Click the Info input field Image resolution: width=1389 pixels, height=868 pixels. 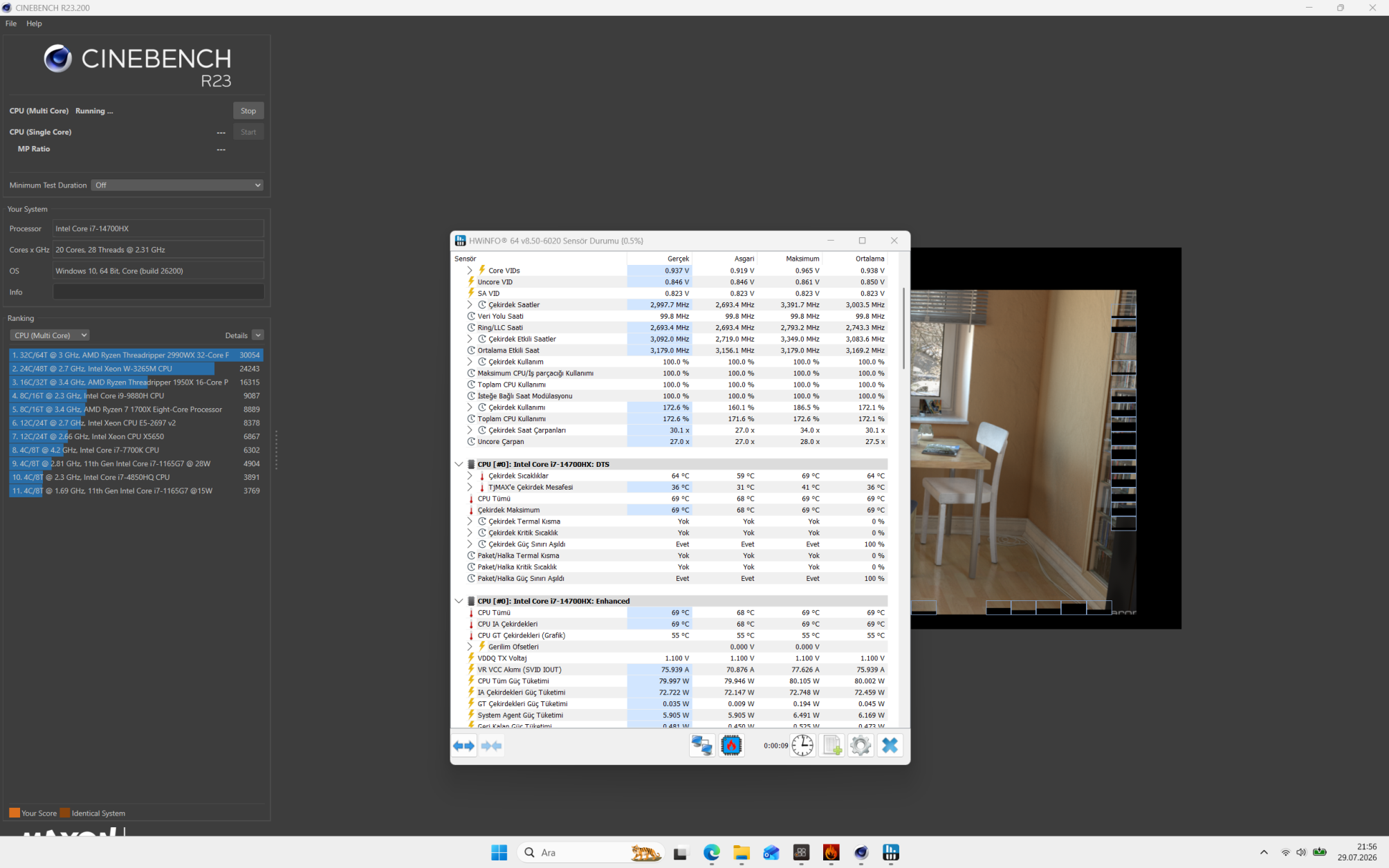(158, 292)
